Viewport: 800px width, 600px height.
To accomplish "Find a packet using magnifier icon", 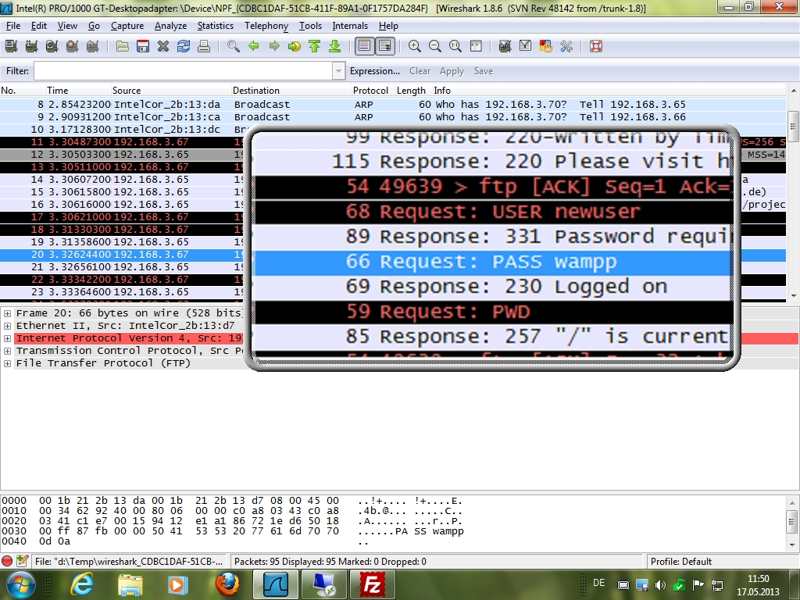I will (233, 47).
